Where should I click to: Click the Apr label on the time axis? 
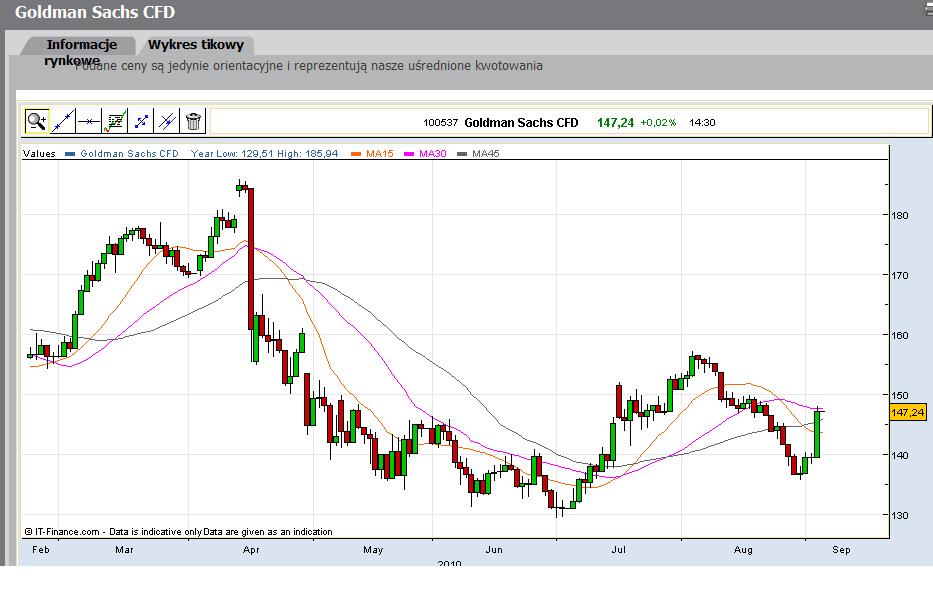tap(251, 550)
